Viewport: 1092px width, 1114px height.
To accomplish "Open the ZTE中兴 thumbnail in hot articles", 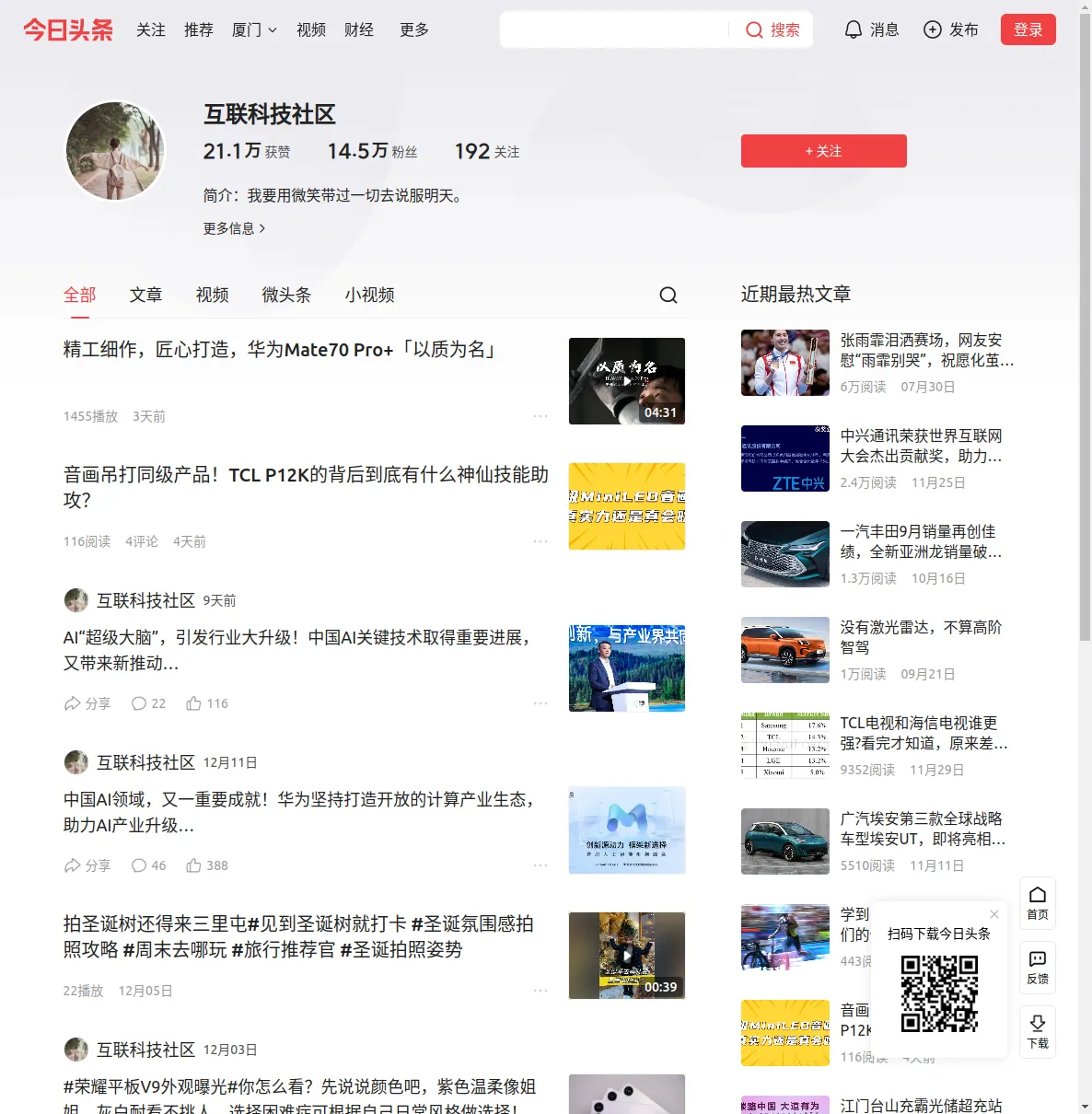I will pos(785,458).
